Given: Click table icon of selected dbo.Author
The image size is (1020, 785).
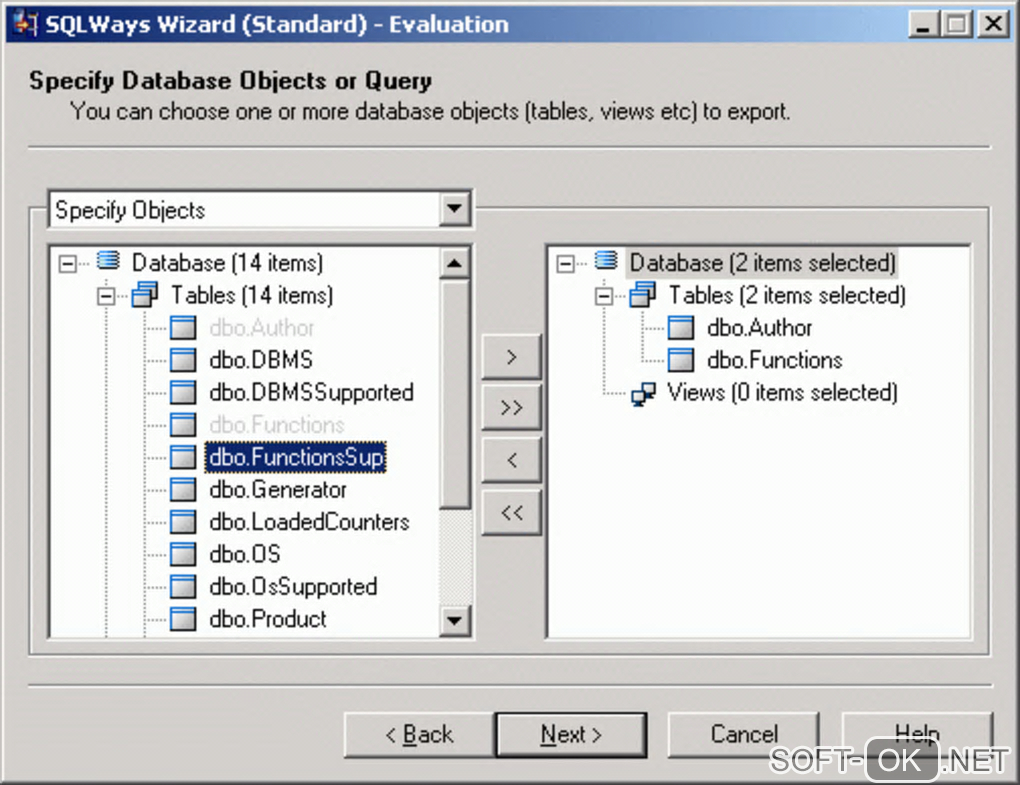Looking at the screenshot, I should point(681,327).
